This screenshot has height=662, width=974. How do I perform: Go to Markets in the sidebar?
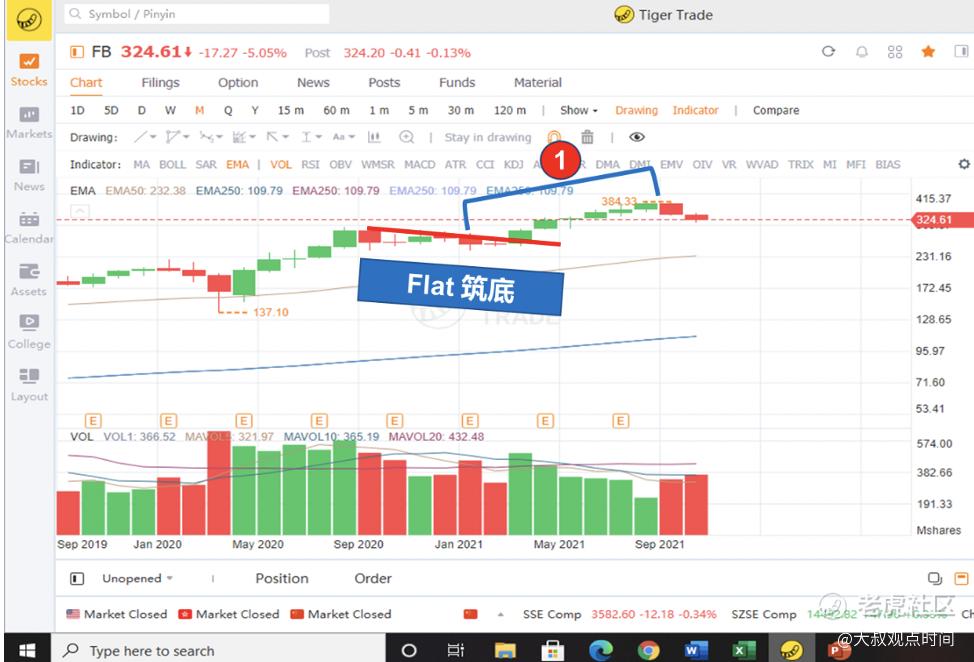click(29, 123)
